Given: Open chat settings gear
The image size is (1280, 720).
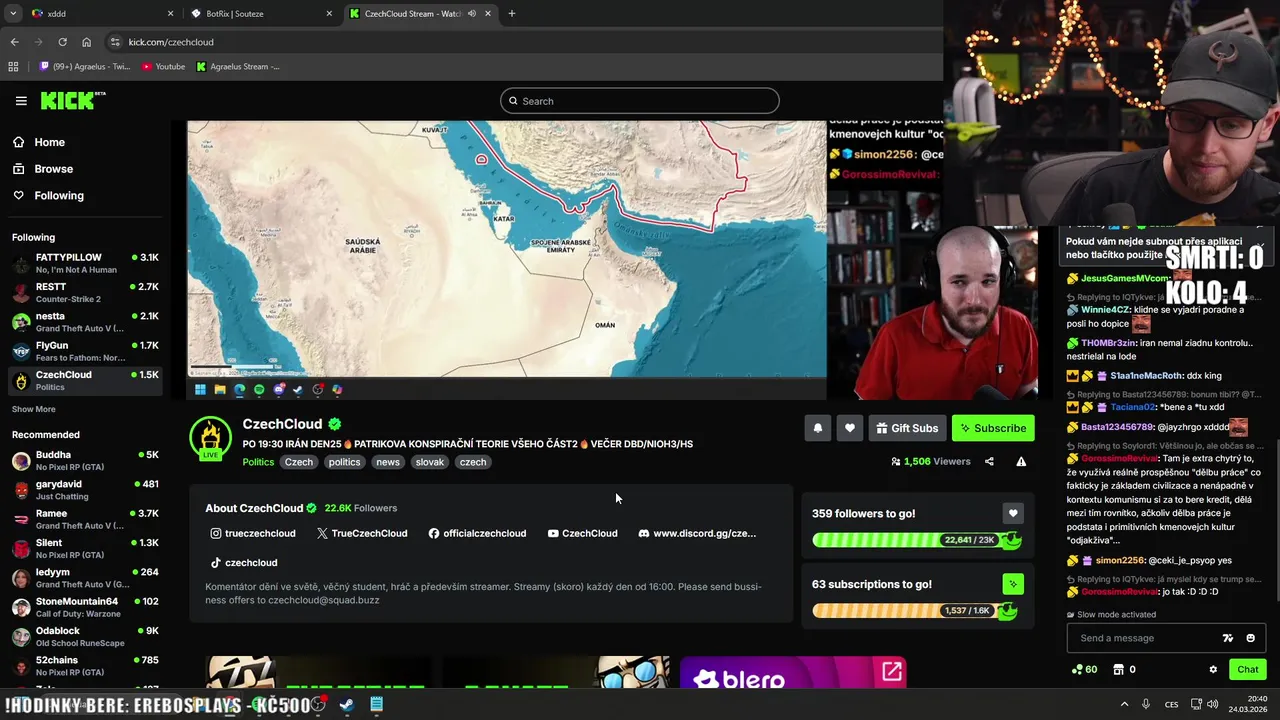Looking at the screenshot, I should 1213,670.
